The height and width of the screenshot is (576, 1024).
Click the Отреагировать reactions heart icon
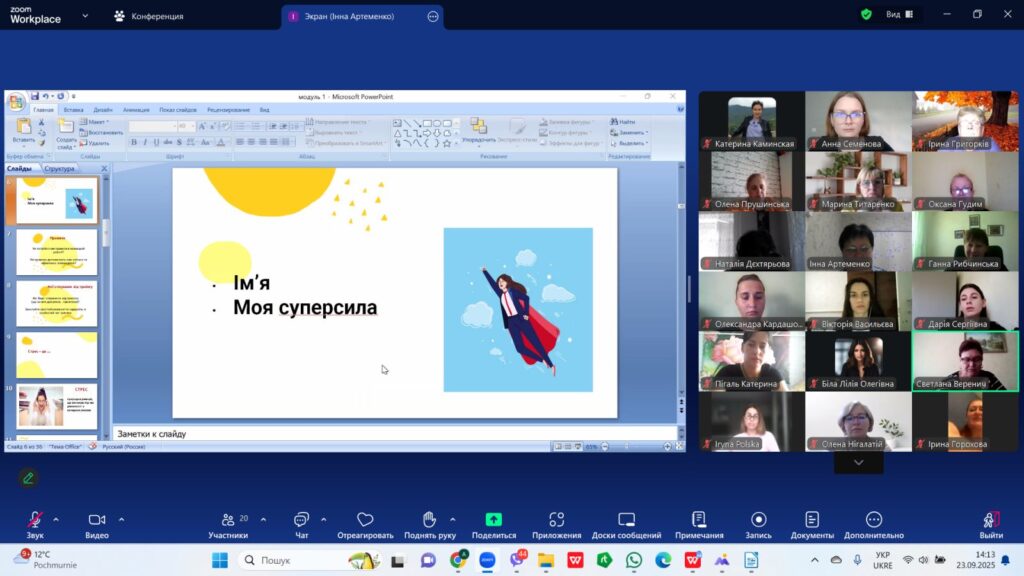tap(365, 520)
